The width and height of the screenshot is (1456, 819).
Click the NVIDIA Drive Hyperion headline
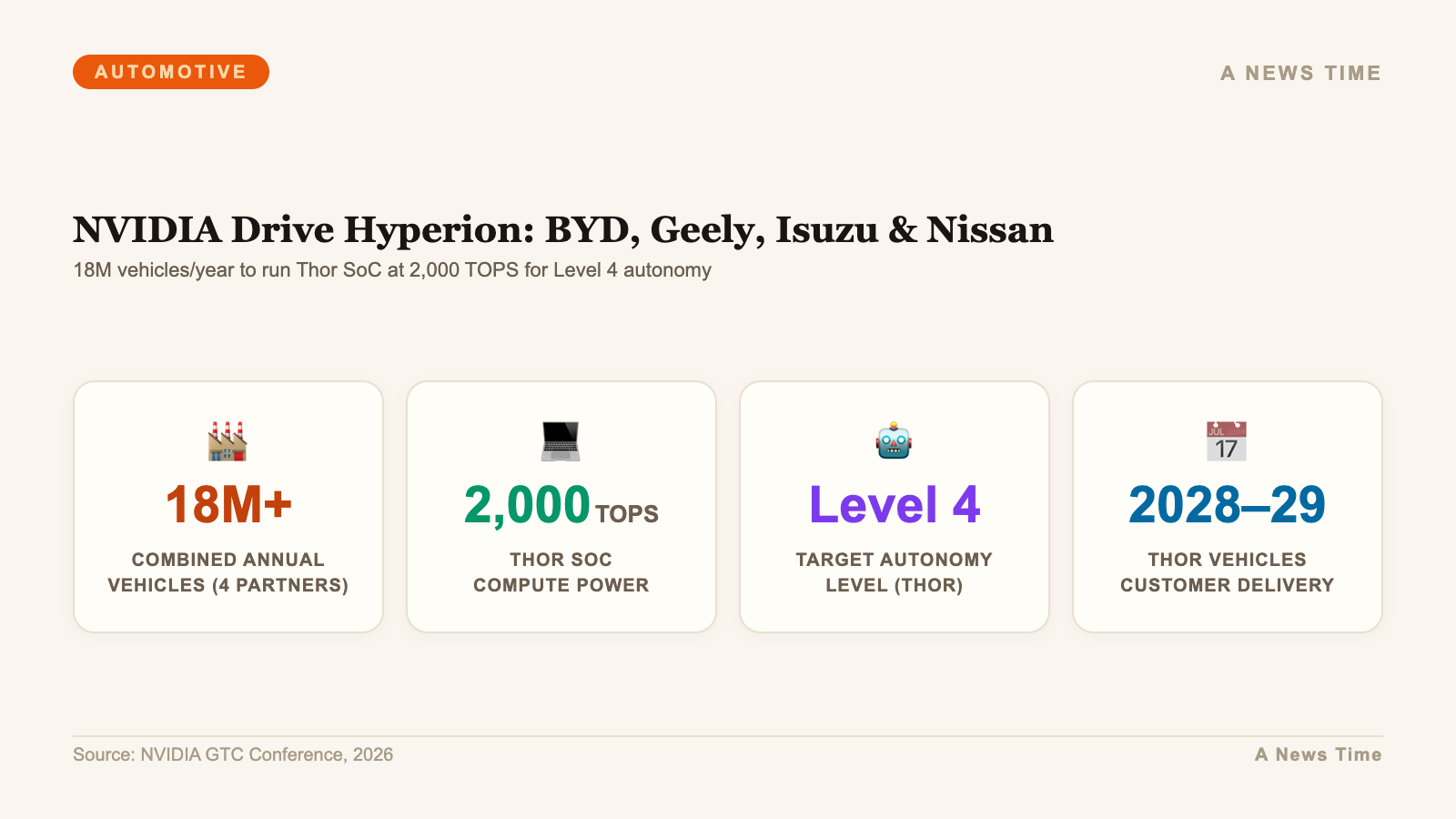tap(562, 230)
